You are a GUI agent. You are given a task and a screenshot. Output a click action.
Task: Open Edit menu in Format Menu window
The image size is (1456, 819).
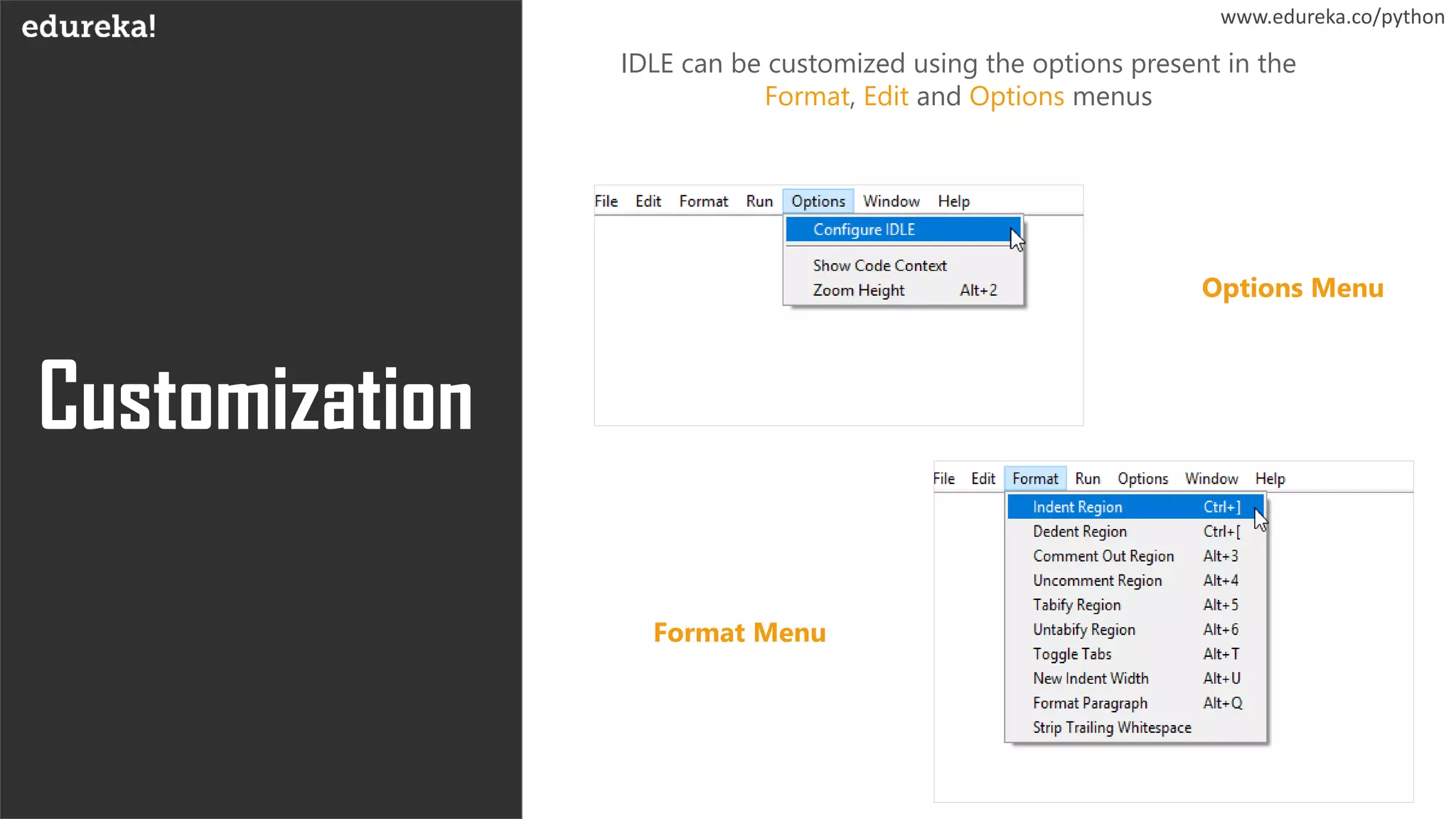[x=983, y=478]
